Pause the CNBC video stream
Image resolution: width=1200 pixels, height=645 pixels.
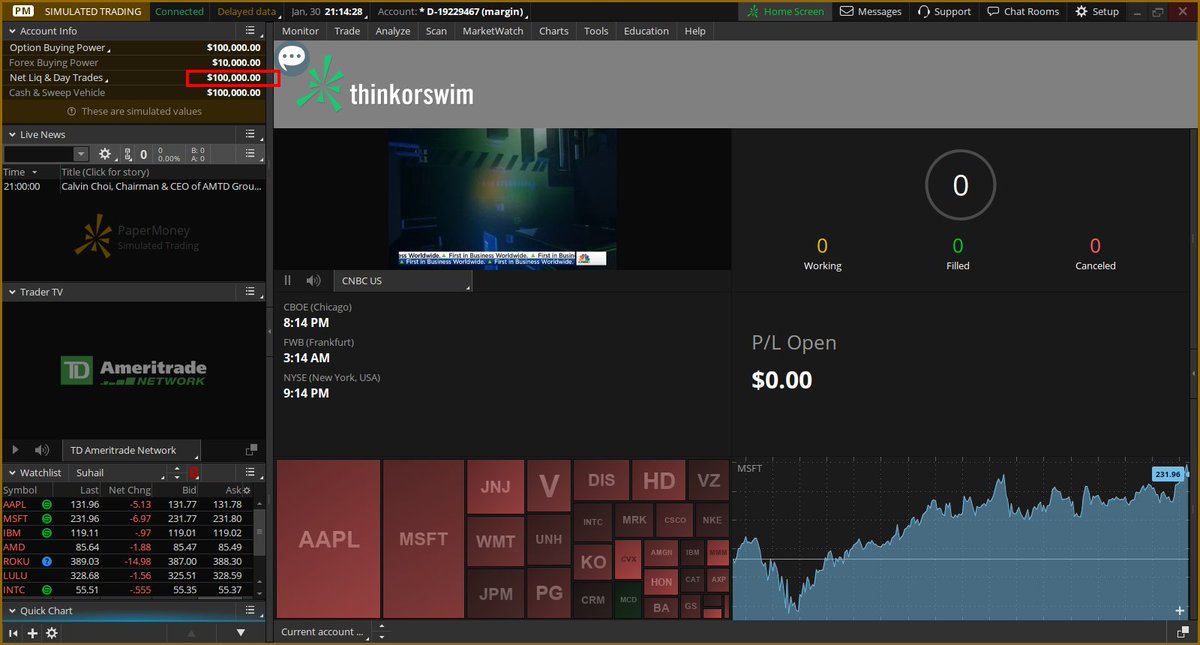click(288, 281)
